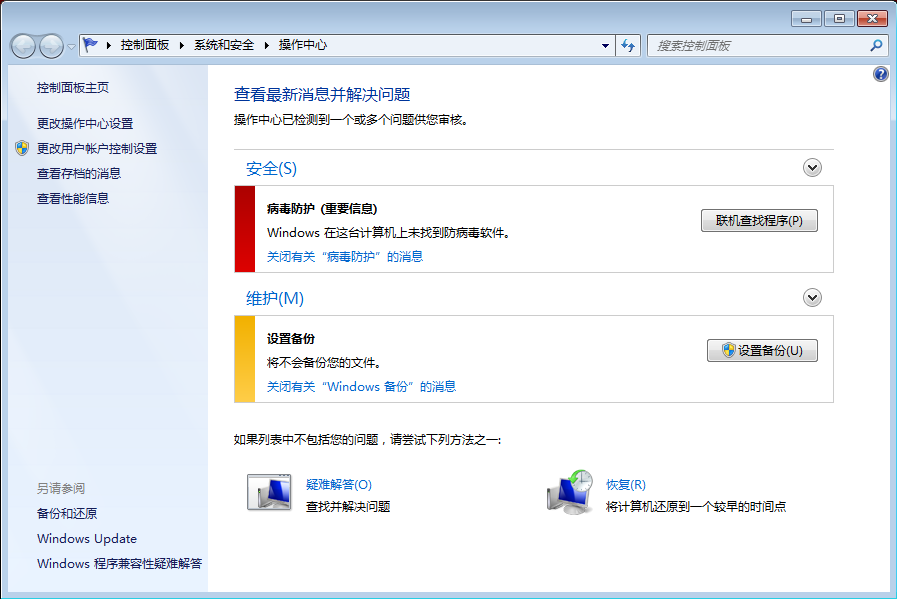This screenshot has width=897, height=599.
Task: Open 查看性能信息 link in sidebar
Action: [73, 199]
